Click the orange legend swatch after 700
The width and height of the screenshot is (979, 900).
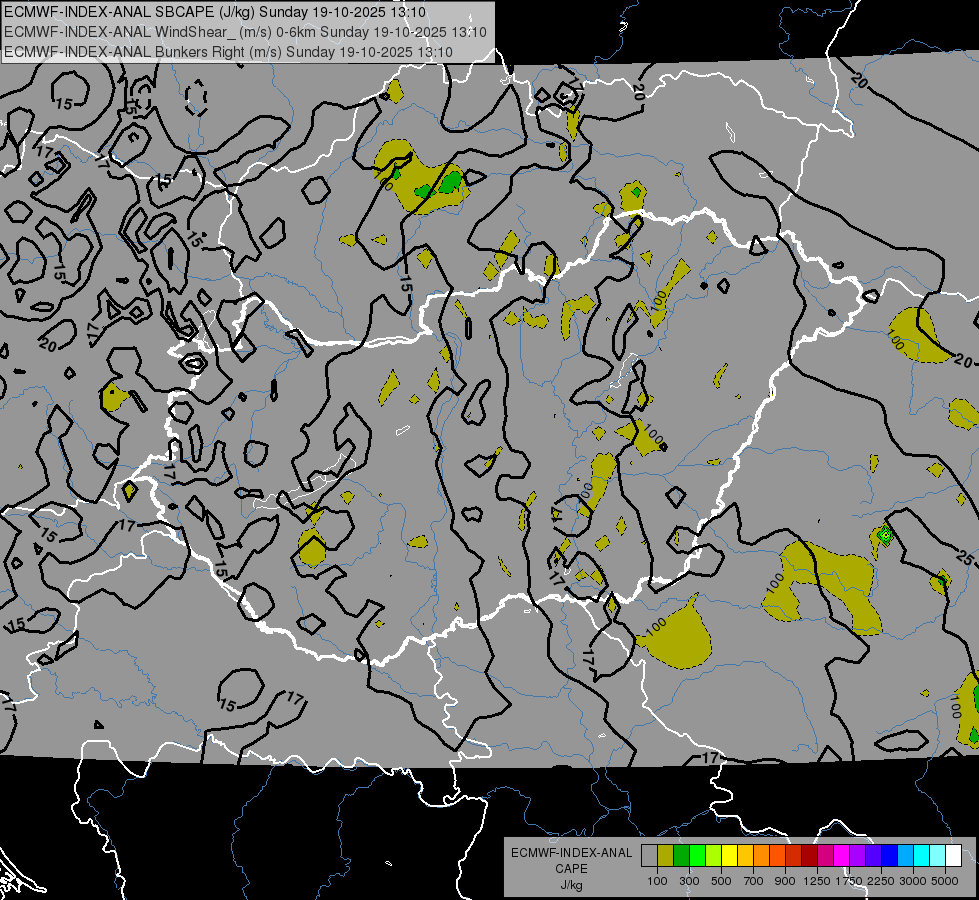click(761, 856)
